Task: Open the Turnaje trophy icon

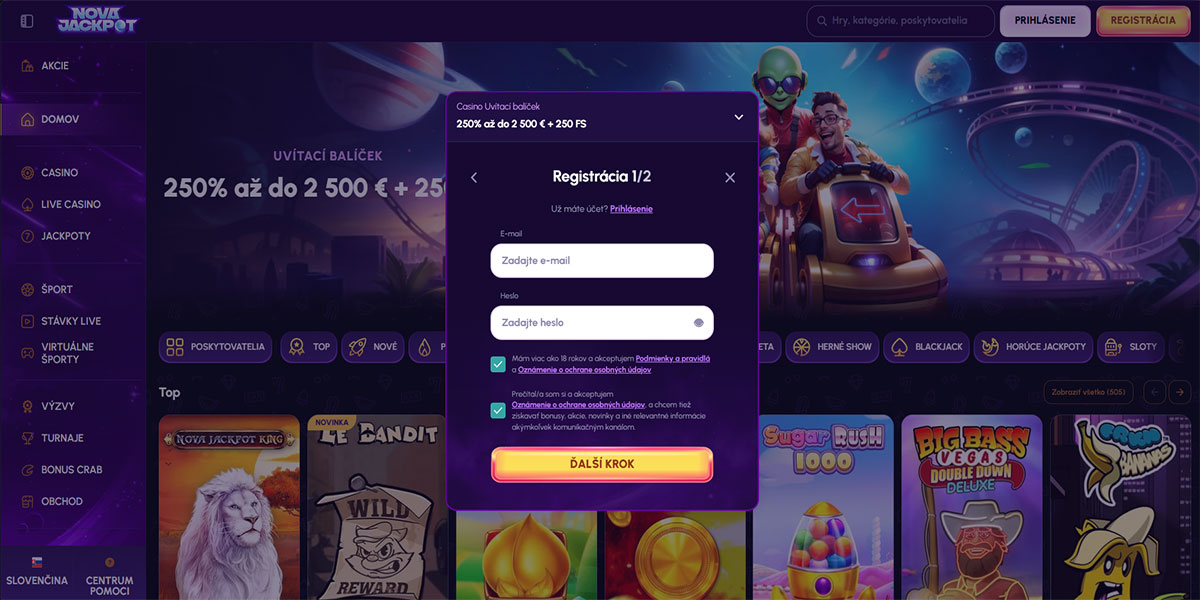Action: click(x=28, y=438)
